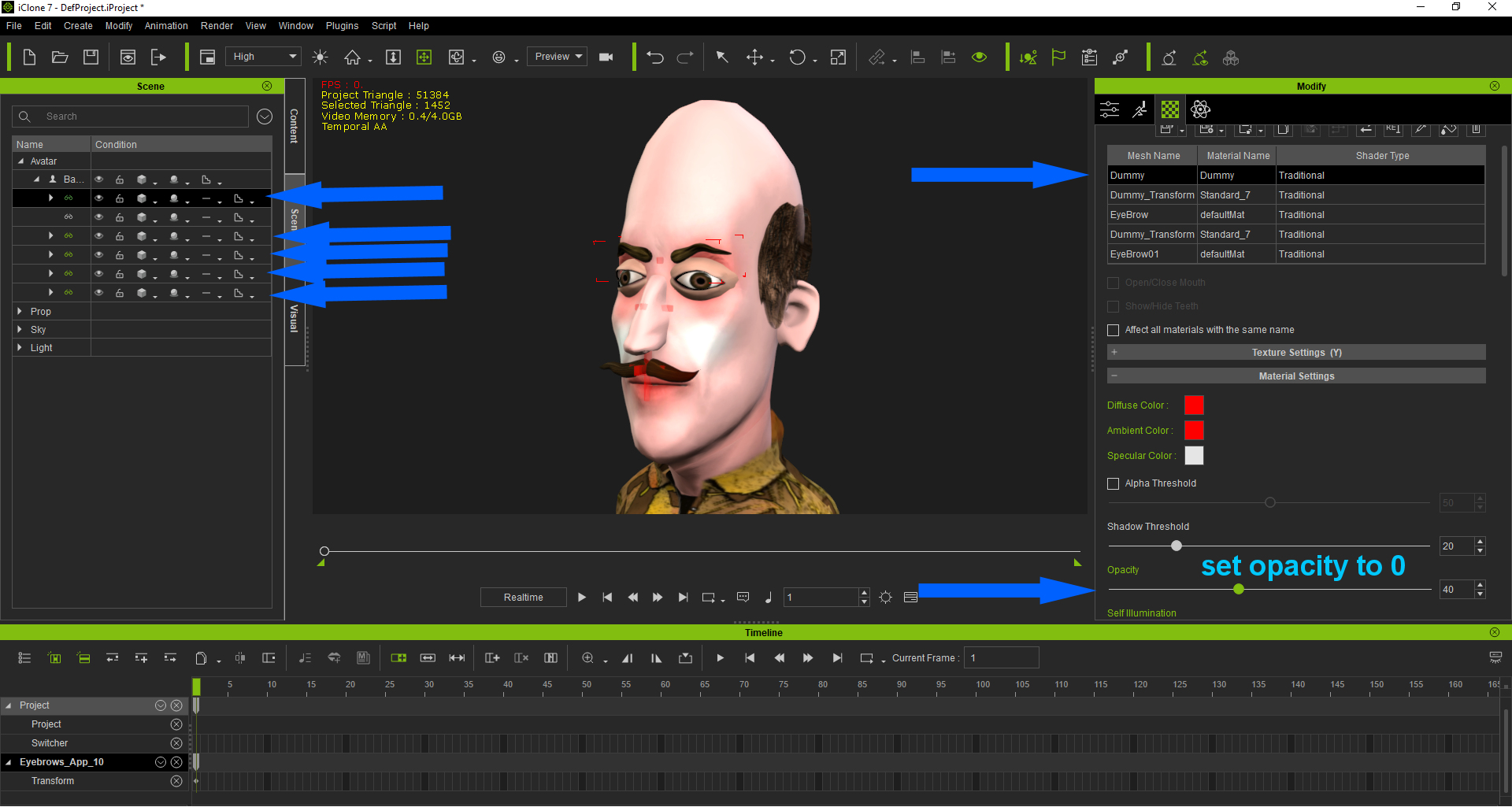Open the Plugins menu
This screenshot has height=807, width=1512.
point(342,26)
